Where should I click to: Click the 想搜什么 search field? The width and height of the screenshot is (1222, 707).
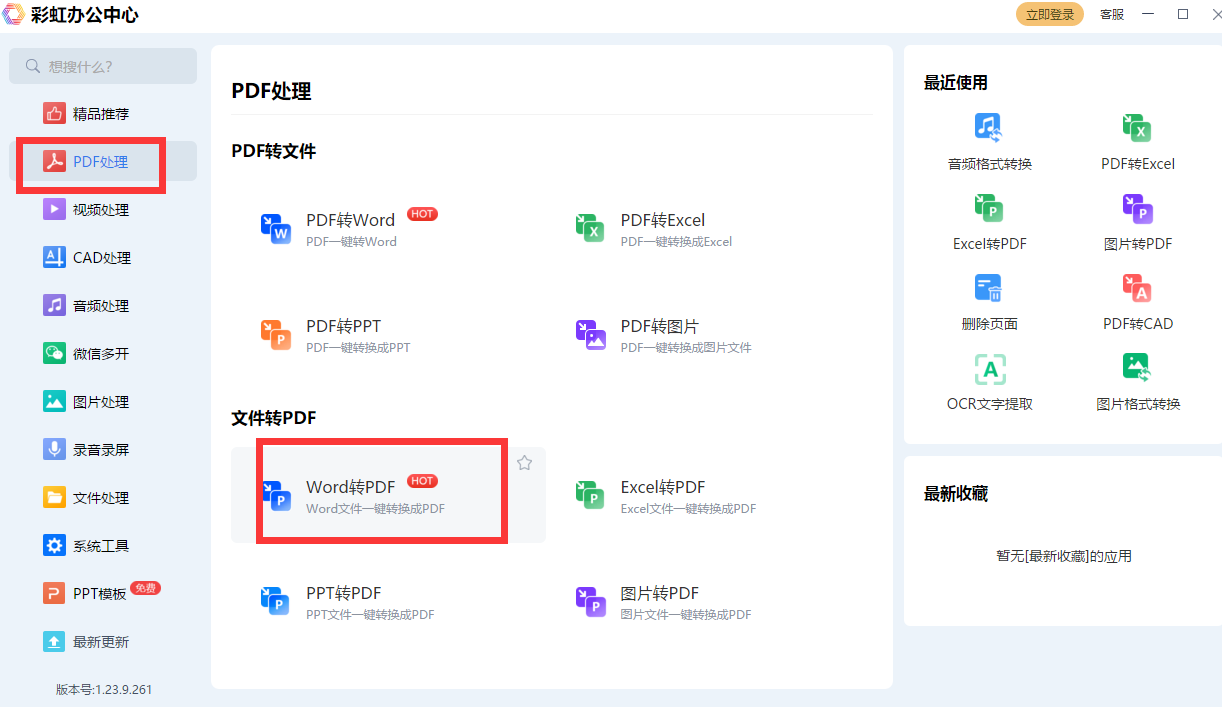[x=103, y=66]
